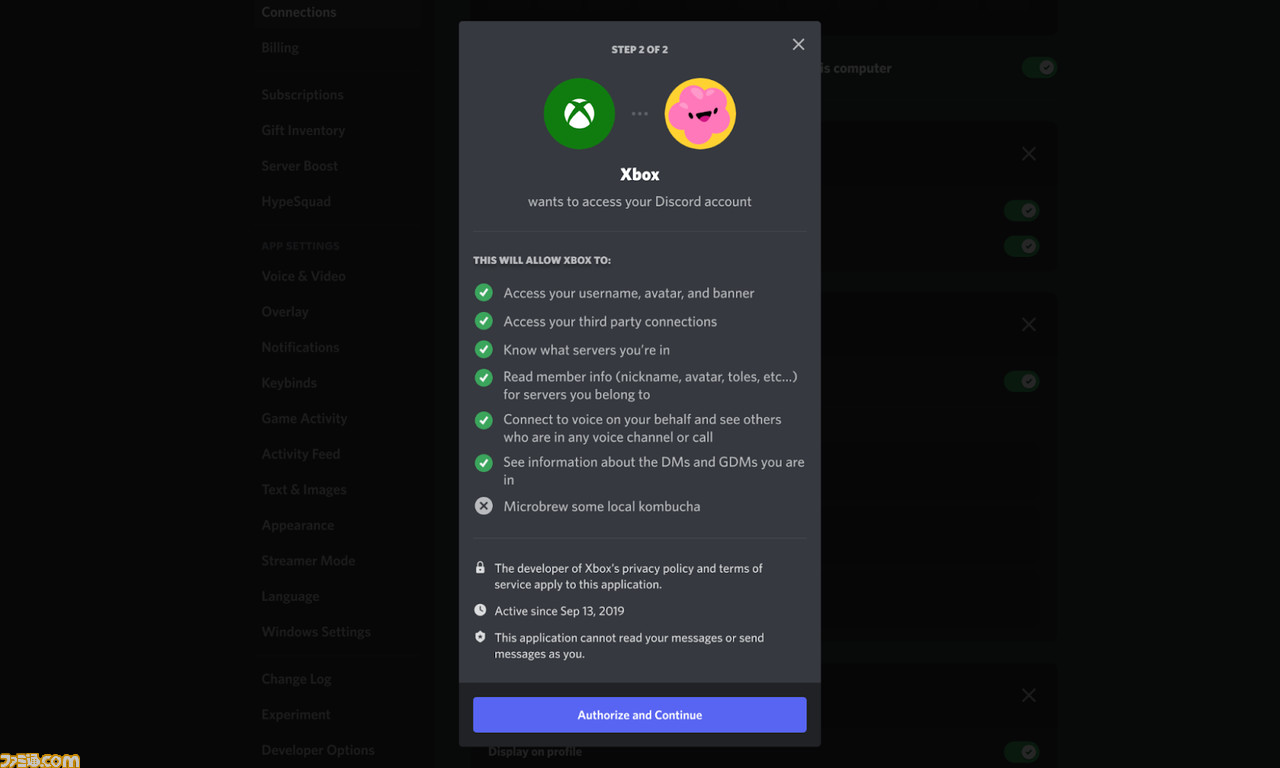Click 'Access your third party connections' text
Screen dimensions: 1280x768
[610, 321]
